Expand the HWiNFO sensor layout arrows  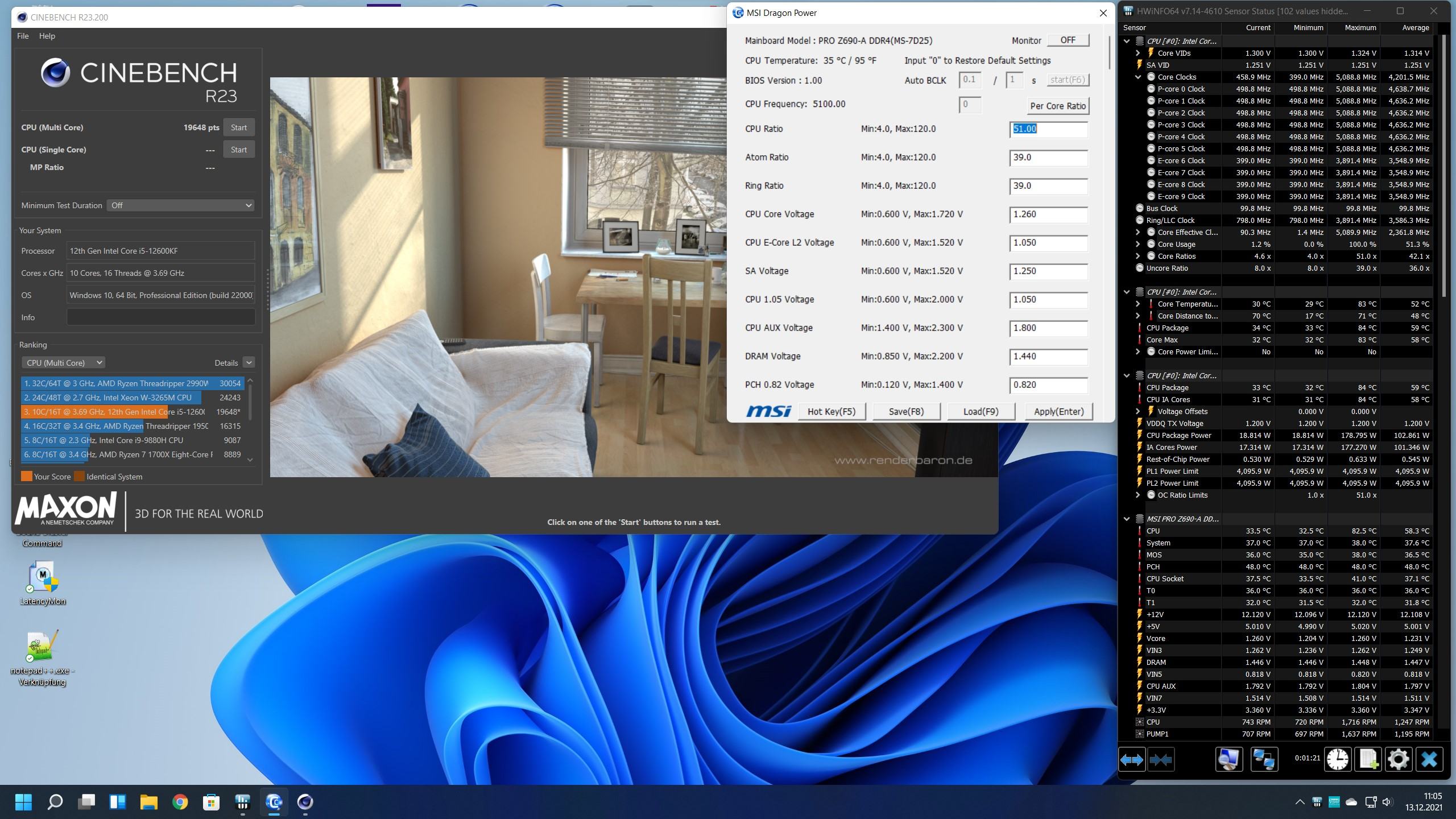click(1131, 760)
